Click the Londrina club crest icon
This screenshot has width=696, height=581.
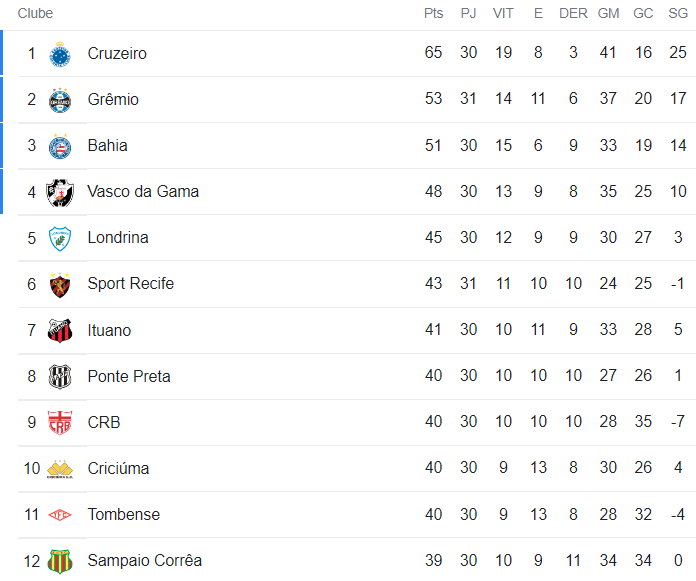click(x=60, y=238)
